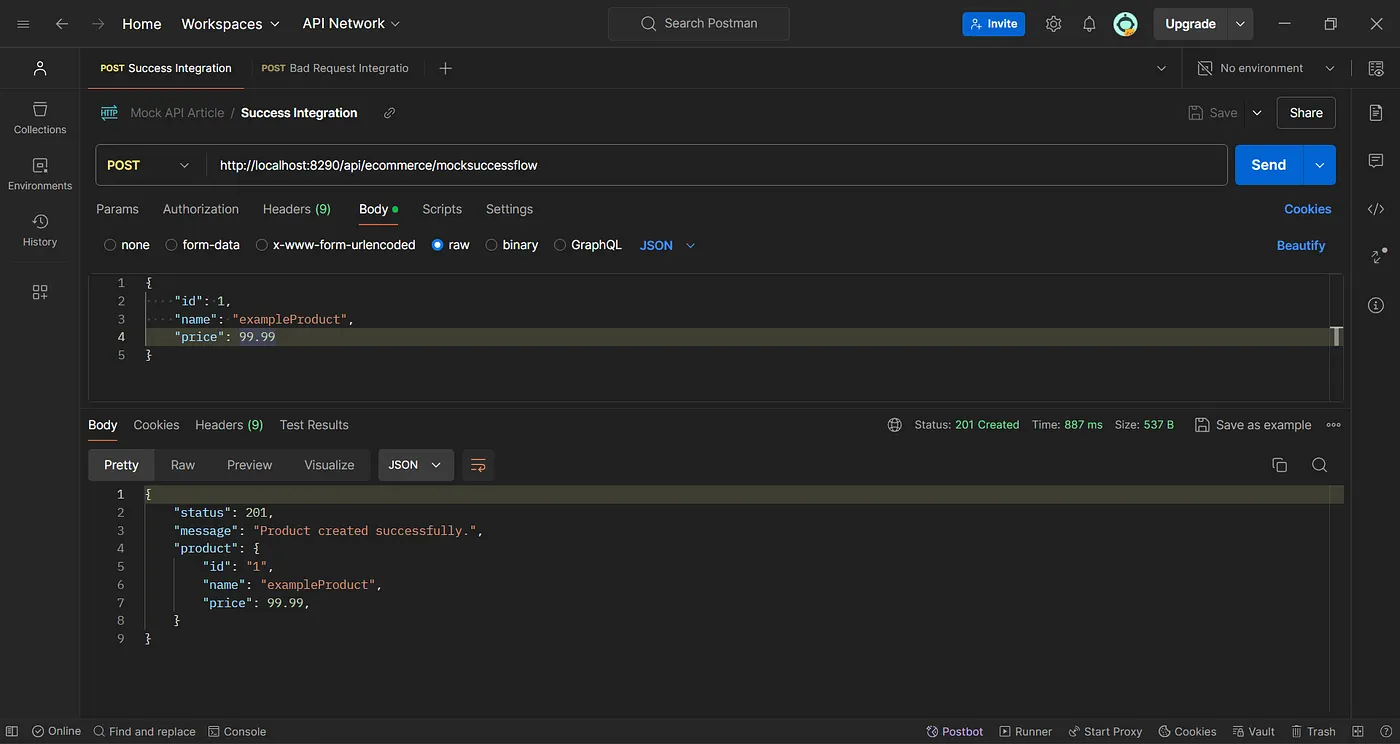Open more response options ellipsis
Screen dimensions: 1400x744
point(1333,425)
